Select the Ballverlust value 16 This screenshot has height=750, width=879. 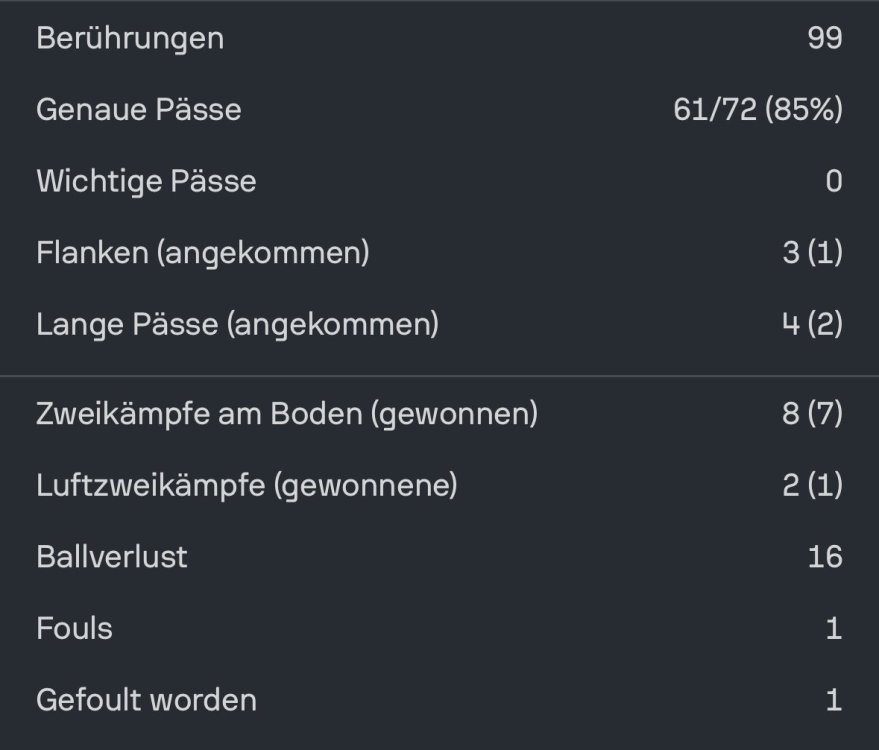click(825, 556)
